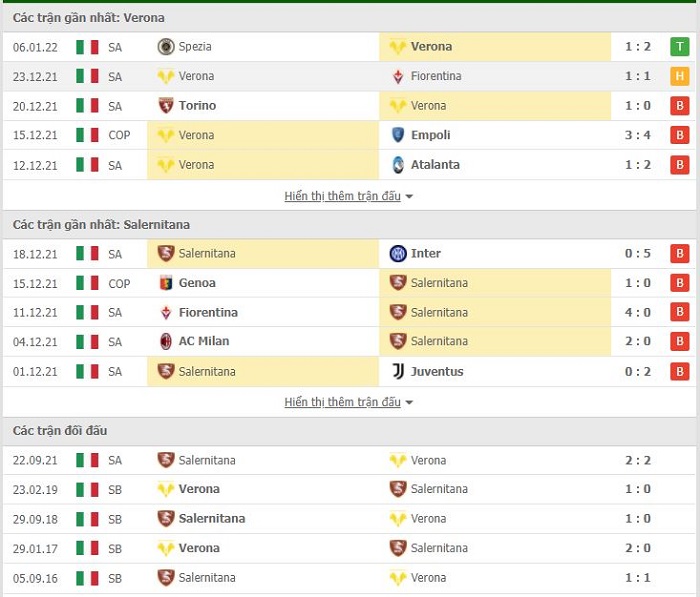Open the Verona 3:4 Empoli score

pos(638,135)
